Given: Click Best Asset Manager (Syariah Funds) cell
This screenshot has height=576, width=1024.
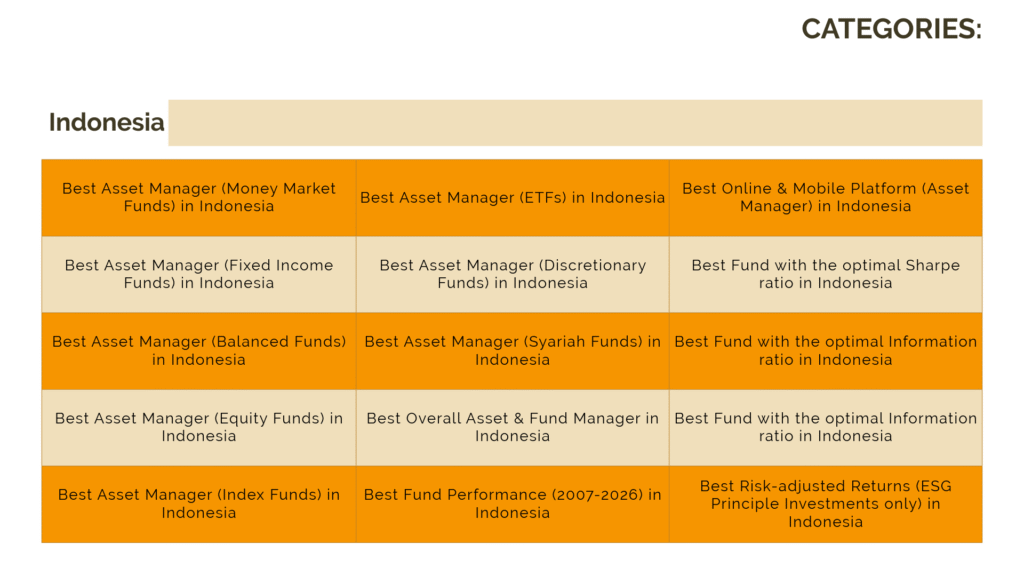Looking at the screenshot, I should tap(512, 350).
